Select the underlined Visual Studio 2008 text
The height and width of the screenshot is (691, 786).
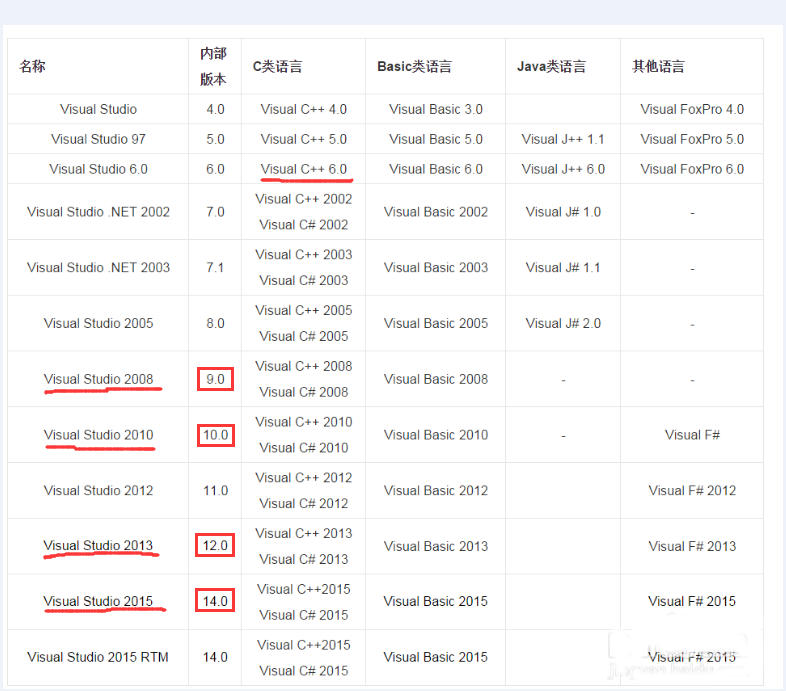[x=98, y=379]
